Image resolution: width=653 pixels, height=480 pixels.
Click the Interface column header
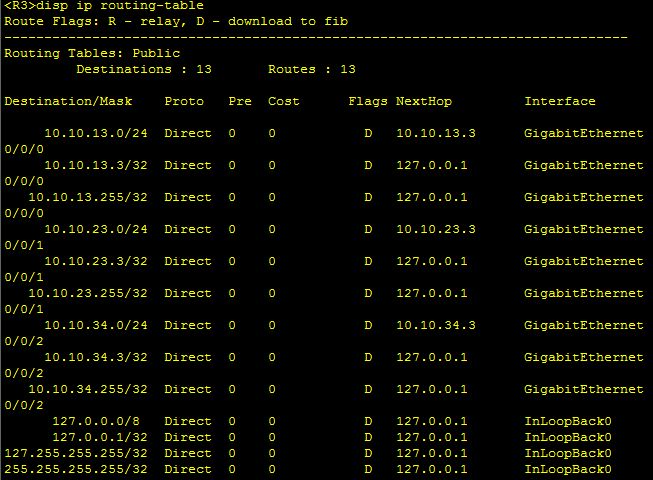click(560, 101)
